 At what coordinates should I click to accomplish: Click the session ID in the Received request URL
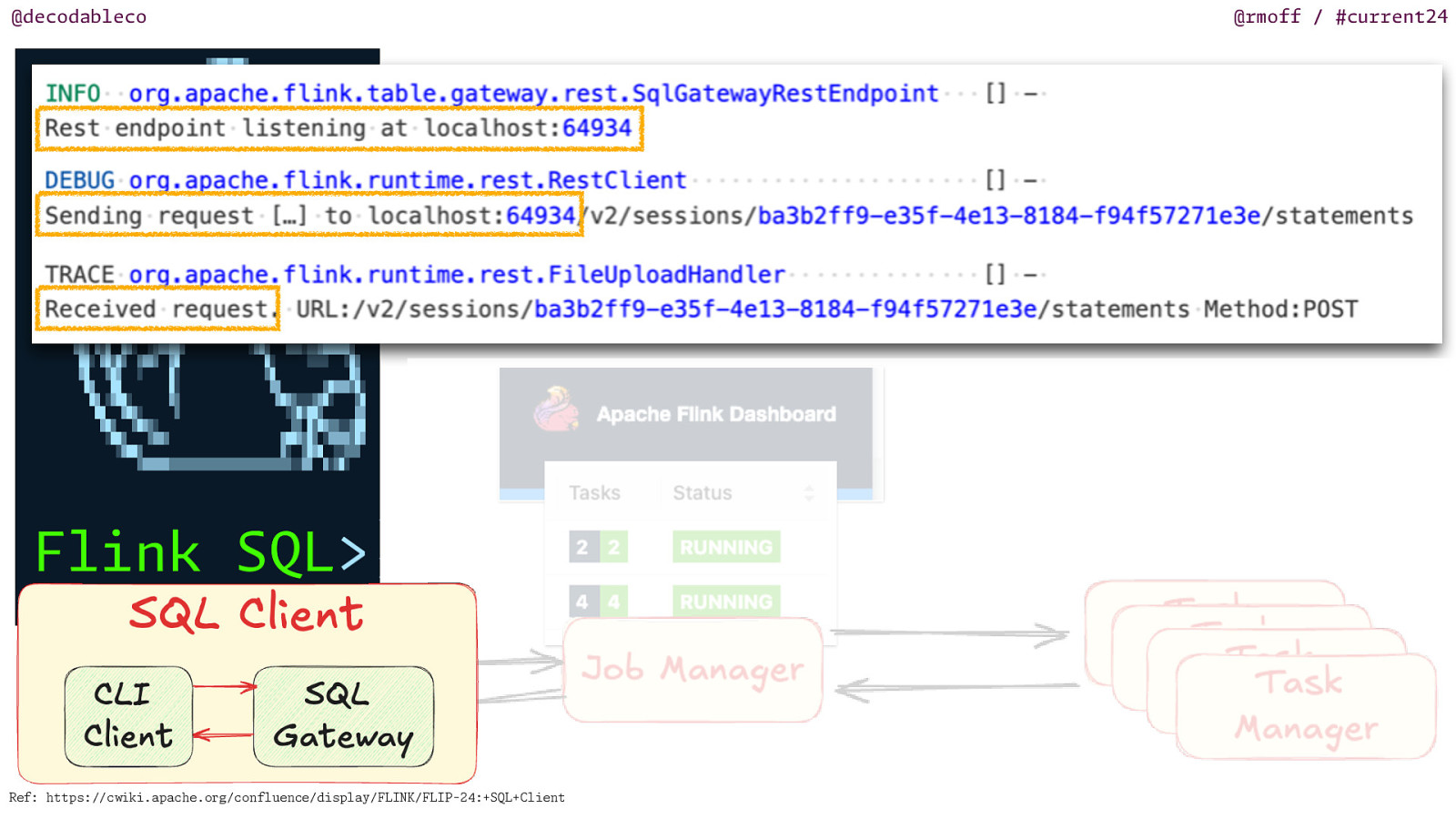(785, 309)
